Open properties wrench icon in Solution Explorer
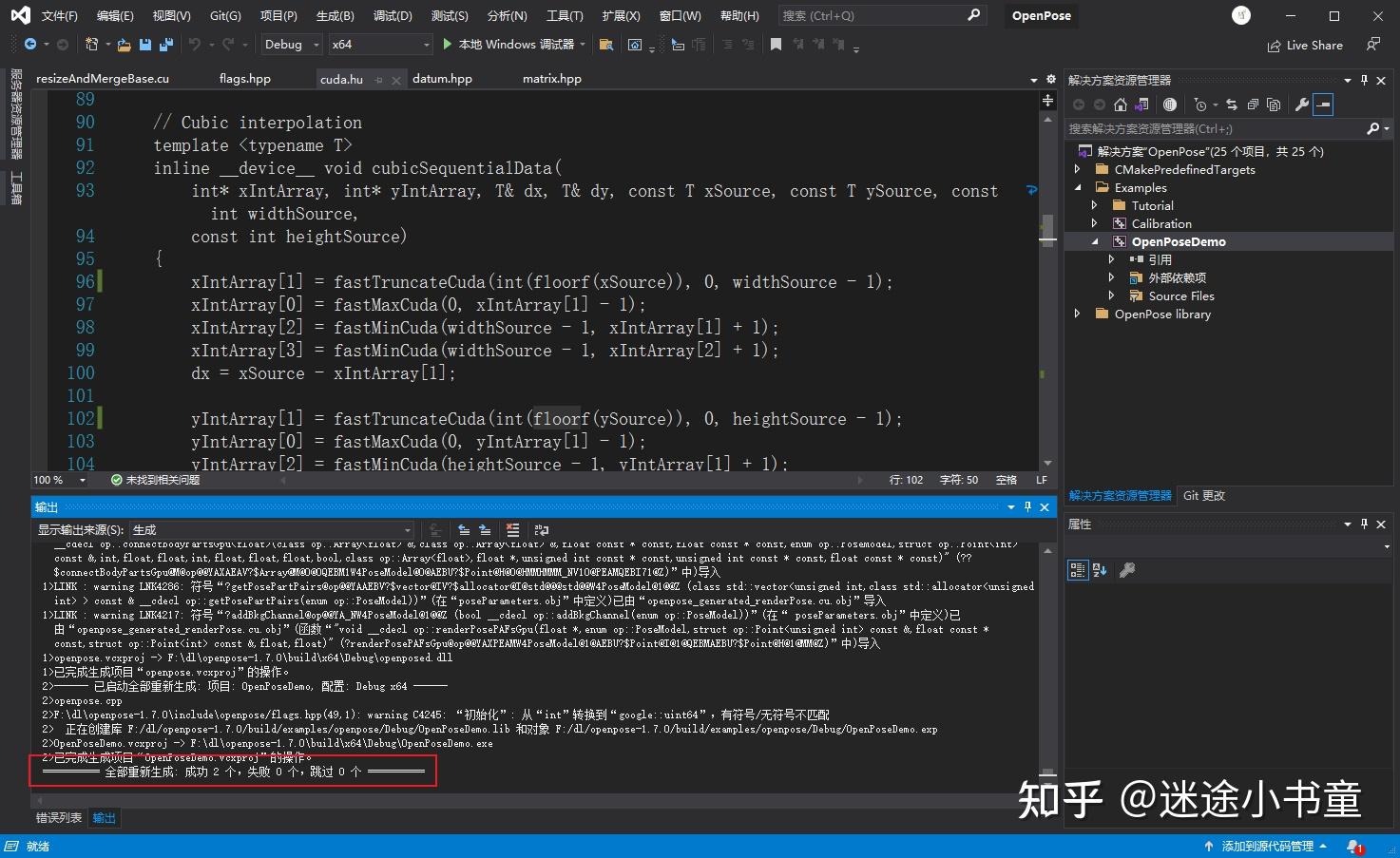Screen dimensions: 1400x858 [x=1303, y=105]
